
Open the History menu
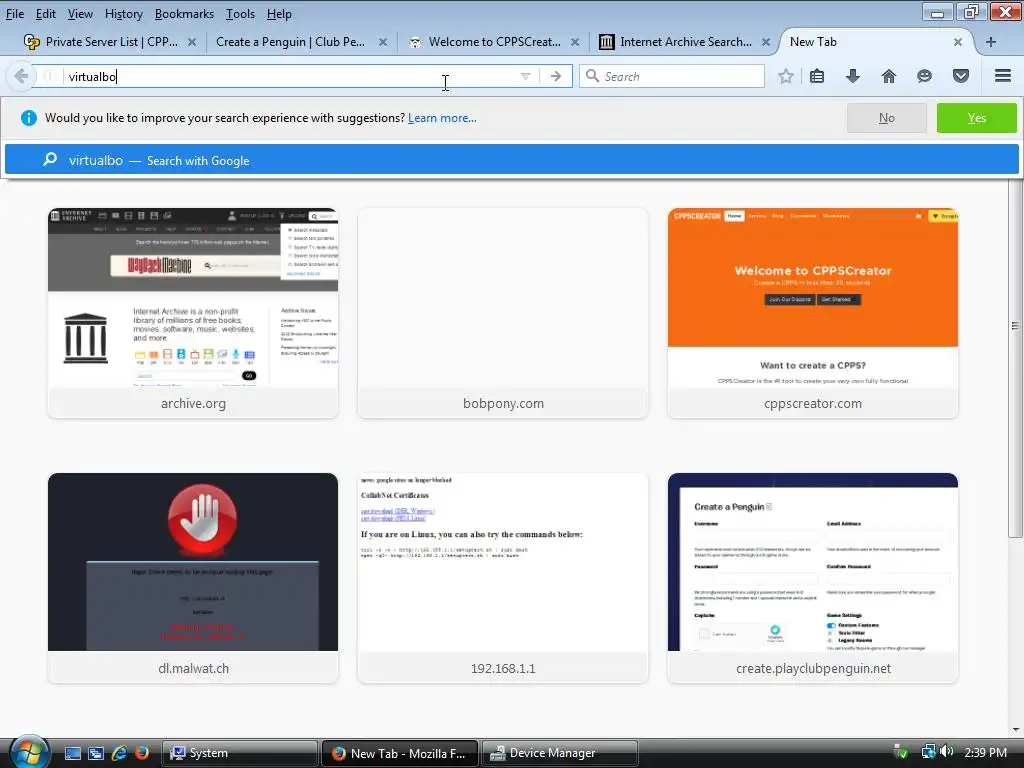coord(123,14)
